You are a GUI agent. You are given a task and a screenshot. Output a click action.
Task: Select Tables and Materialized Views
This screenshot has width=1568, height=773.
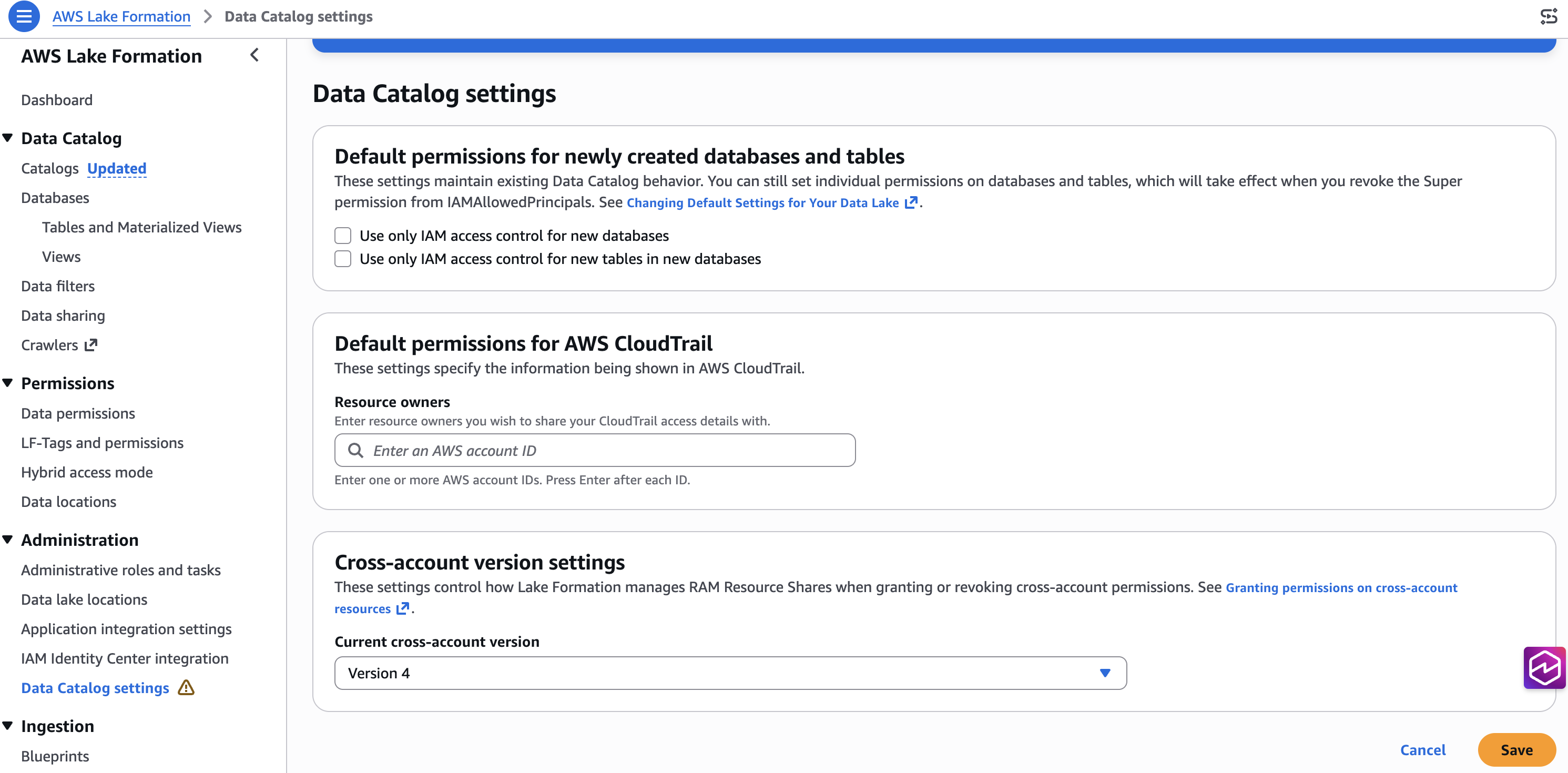tap(141, 227)
